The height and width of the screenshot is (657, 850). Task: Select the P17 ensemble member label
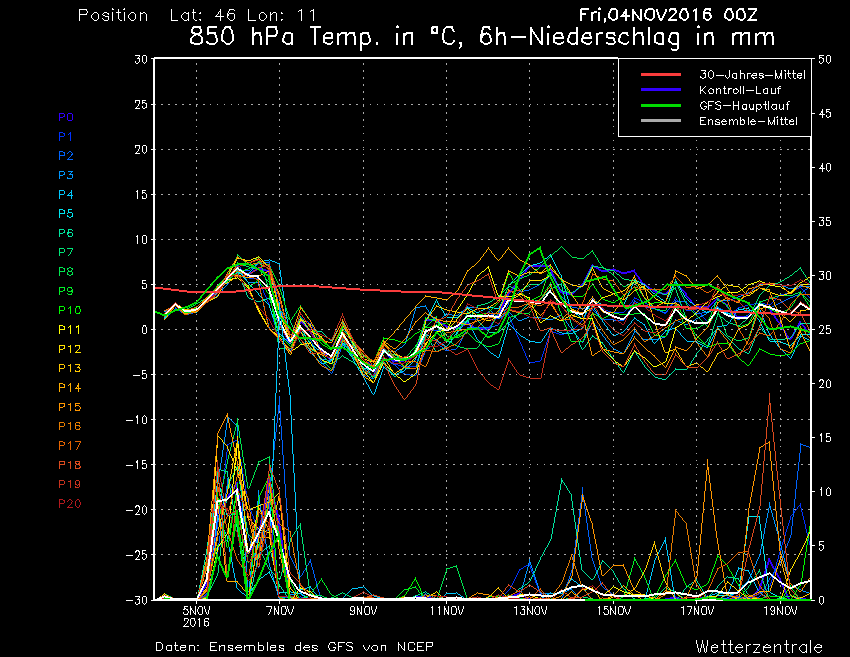[x=69, y=445]
